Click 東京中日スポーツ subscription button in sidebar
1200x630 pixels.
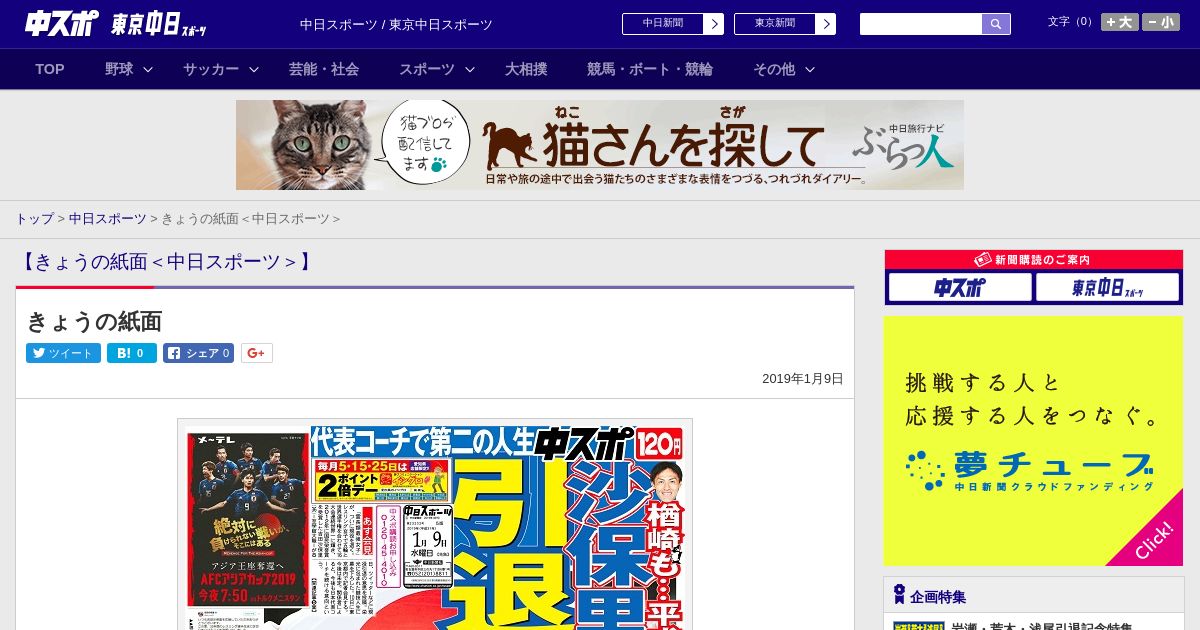(1108, 288)
